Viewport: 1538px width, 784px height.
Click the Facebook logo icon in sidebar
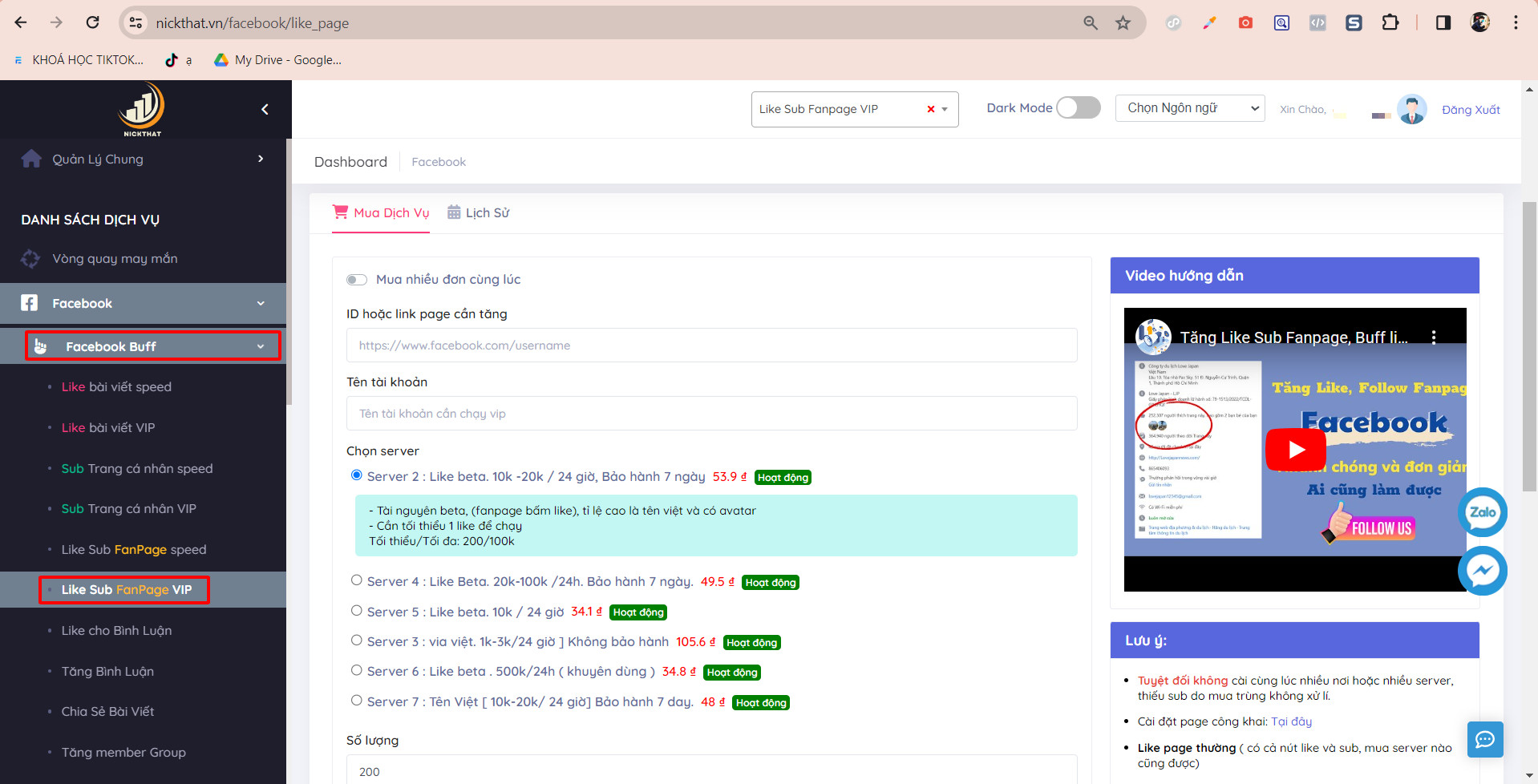coord(30,303)
